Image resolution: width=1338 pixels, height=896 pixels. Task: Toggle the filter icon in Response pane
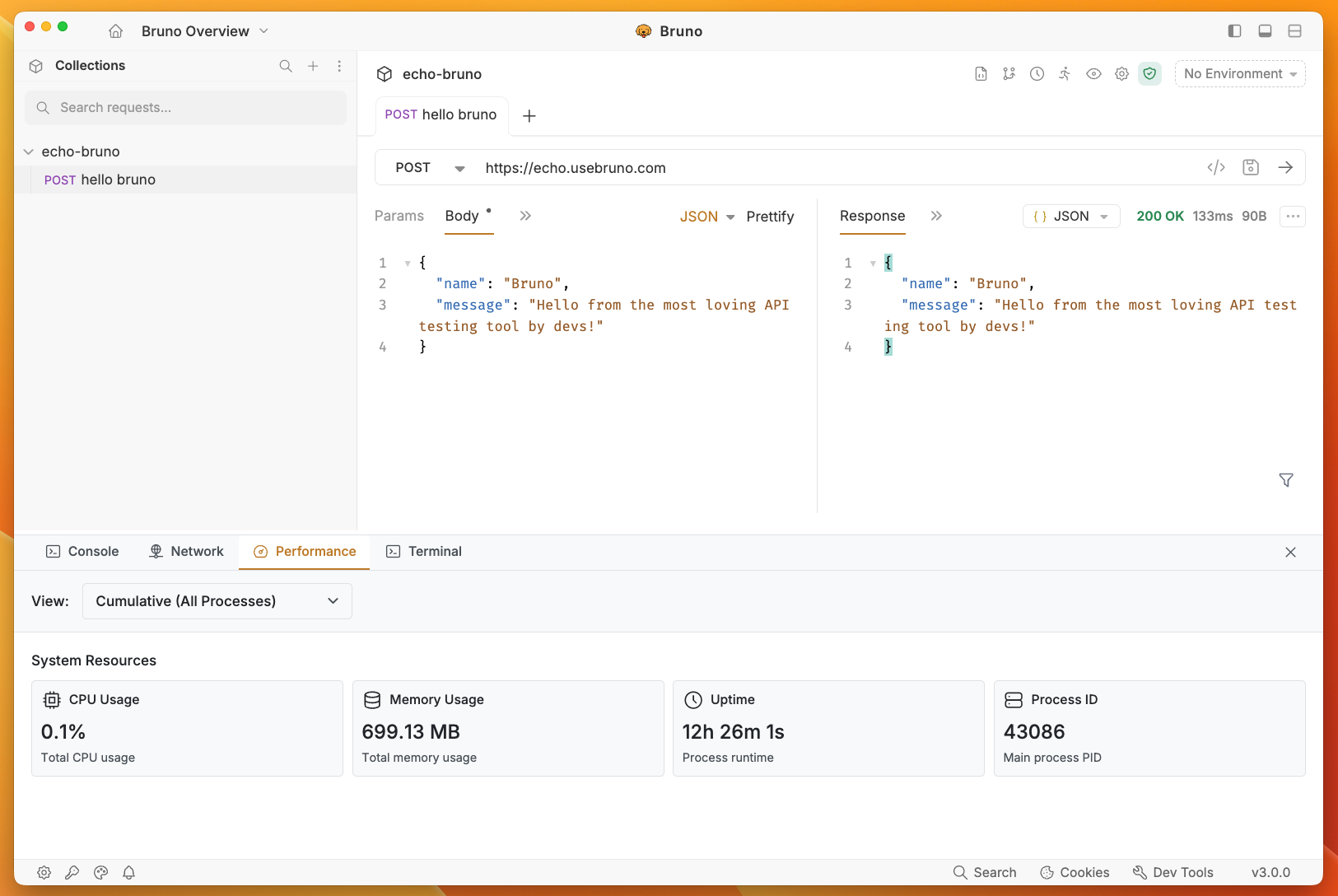[x=1286, y=480]
